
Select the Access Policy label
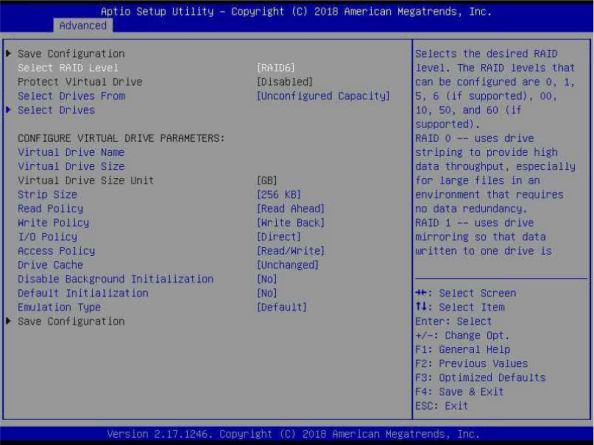tap(56, 251)
